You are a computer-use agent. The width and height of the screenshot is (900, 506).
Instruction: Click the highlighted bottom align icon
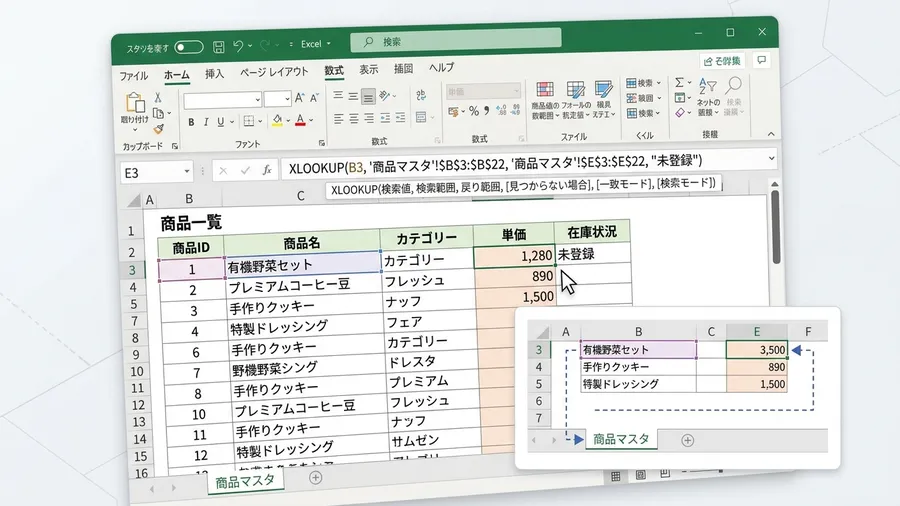(x=368, y=96)
